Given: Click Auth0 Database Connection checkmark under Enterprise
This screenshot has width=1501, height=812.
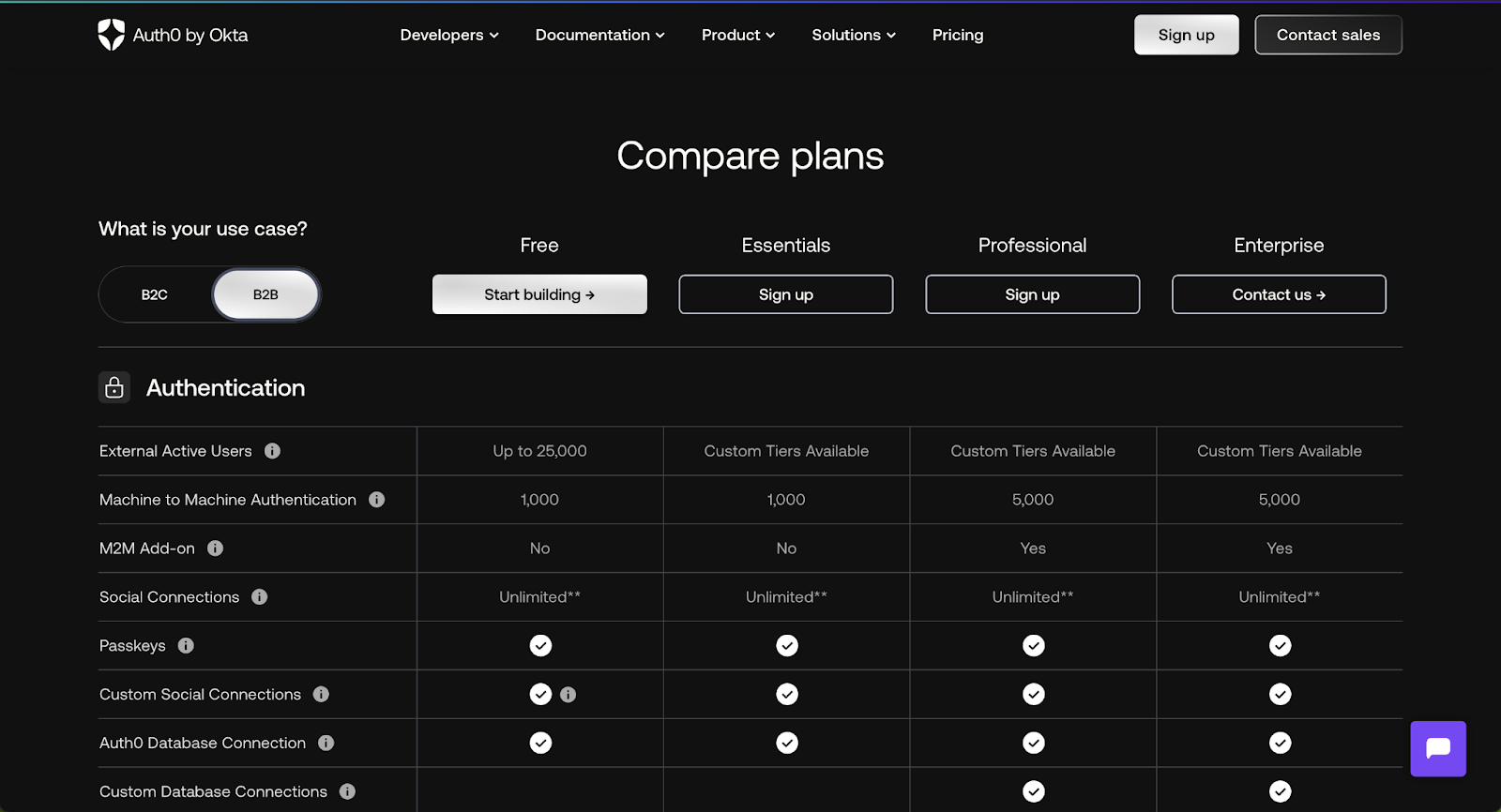Looking at the screenshot, I should pos(1281,744).
